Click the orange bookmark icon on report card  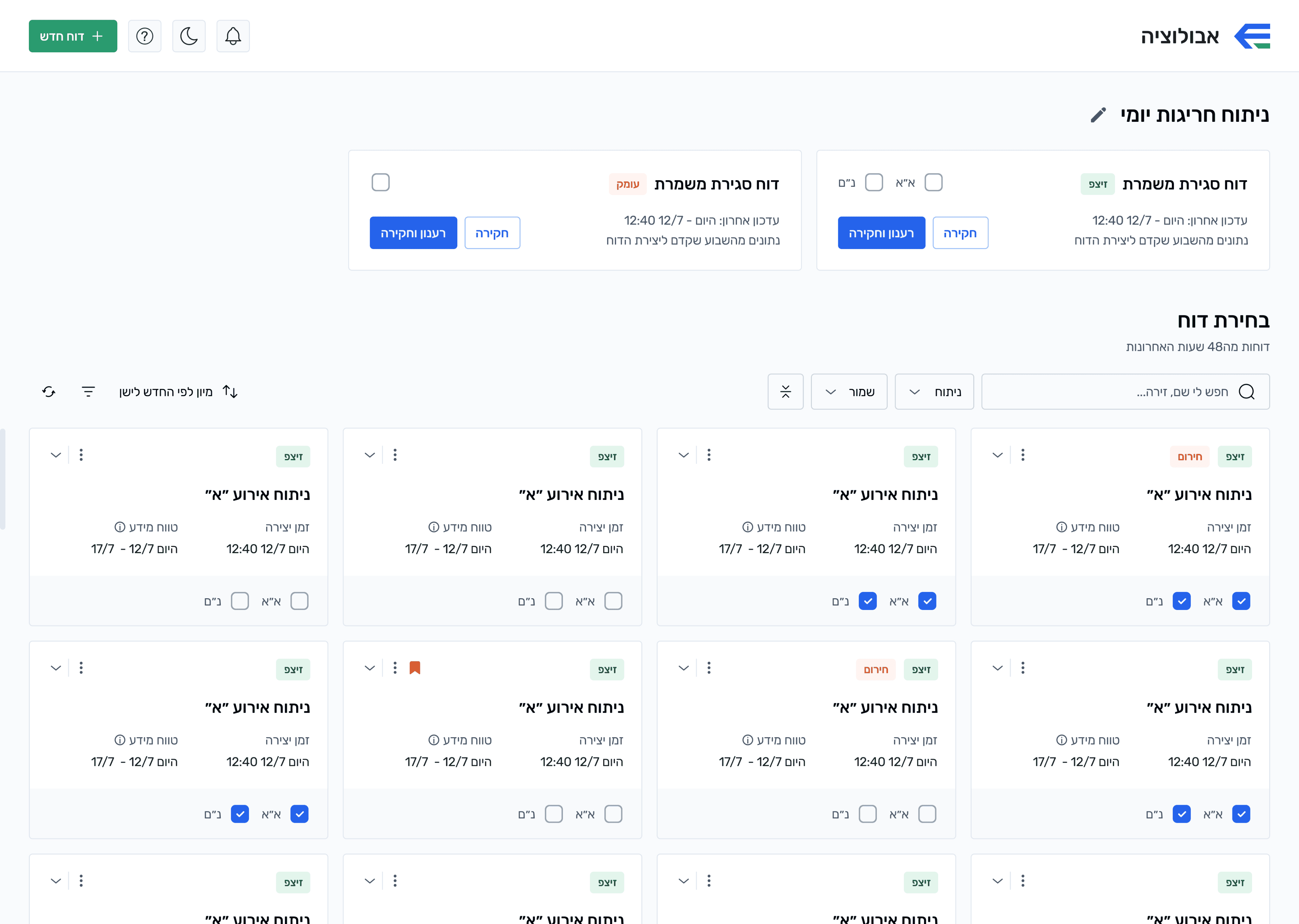tap(415, 667)
